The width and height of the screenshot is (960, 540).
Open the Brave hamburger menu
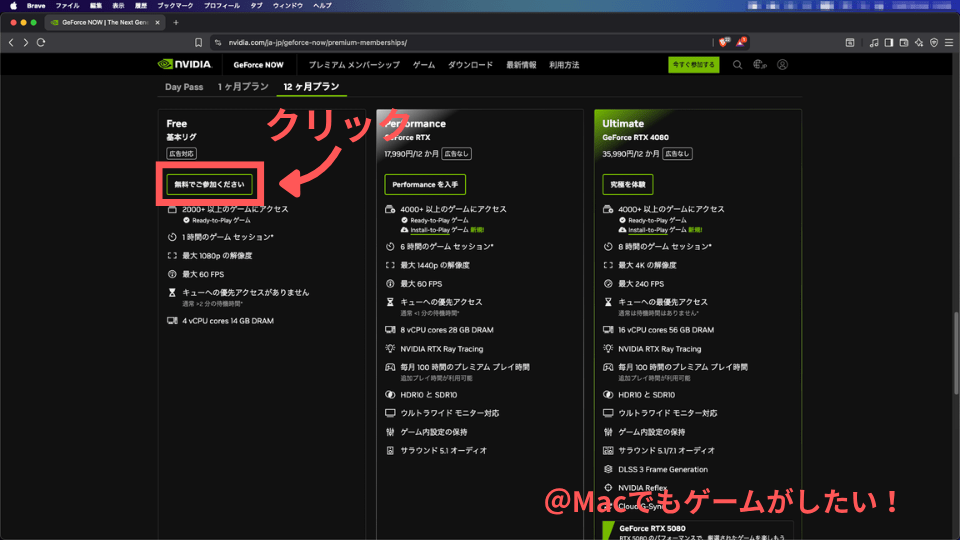coord(949,42)
